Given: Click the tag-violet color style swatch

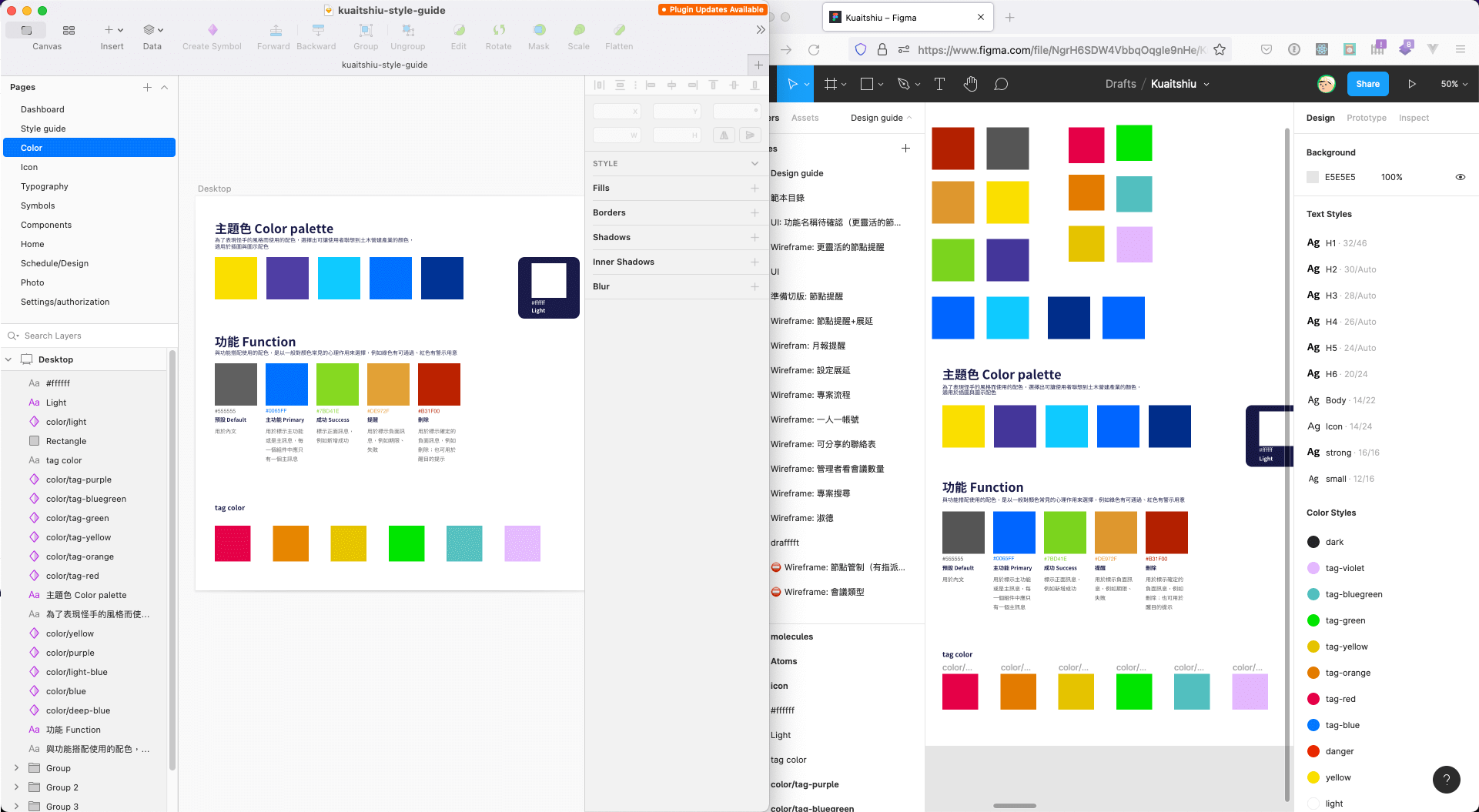Looking at the screenshot, I should (1313, 568).
